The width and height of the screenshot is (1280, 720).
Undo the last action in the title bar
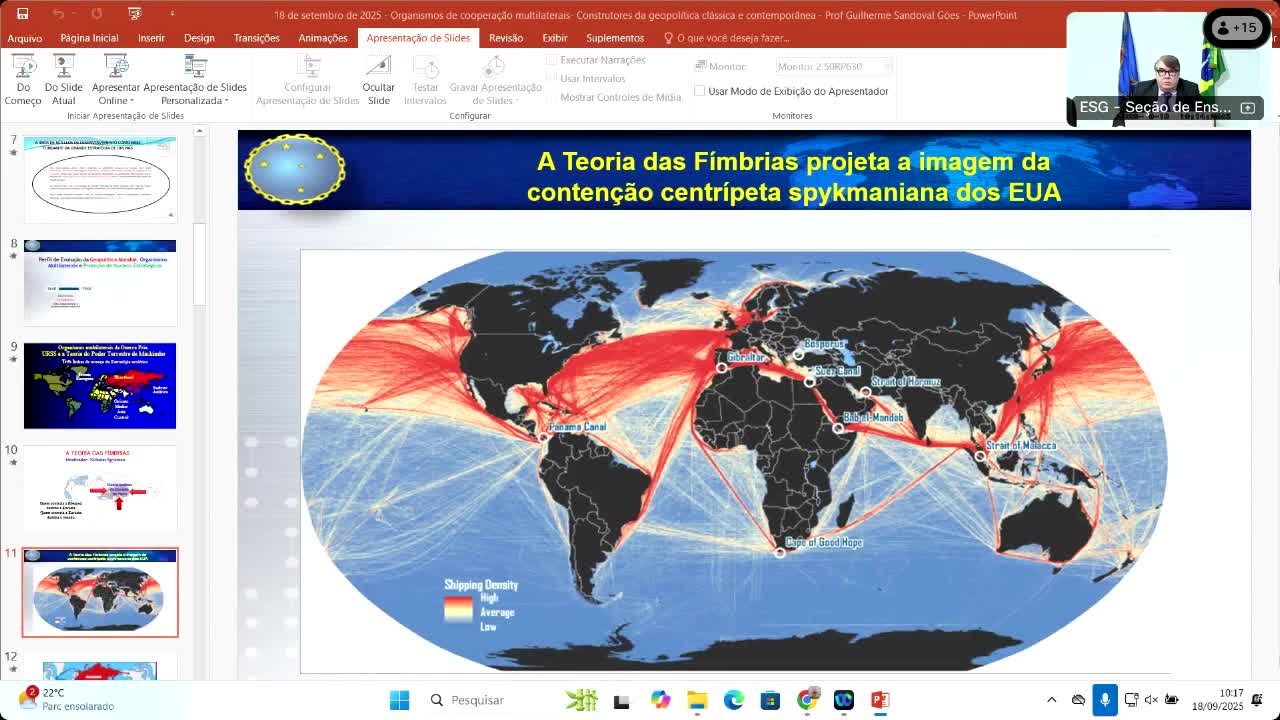[x=58, y=14]
